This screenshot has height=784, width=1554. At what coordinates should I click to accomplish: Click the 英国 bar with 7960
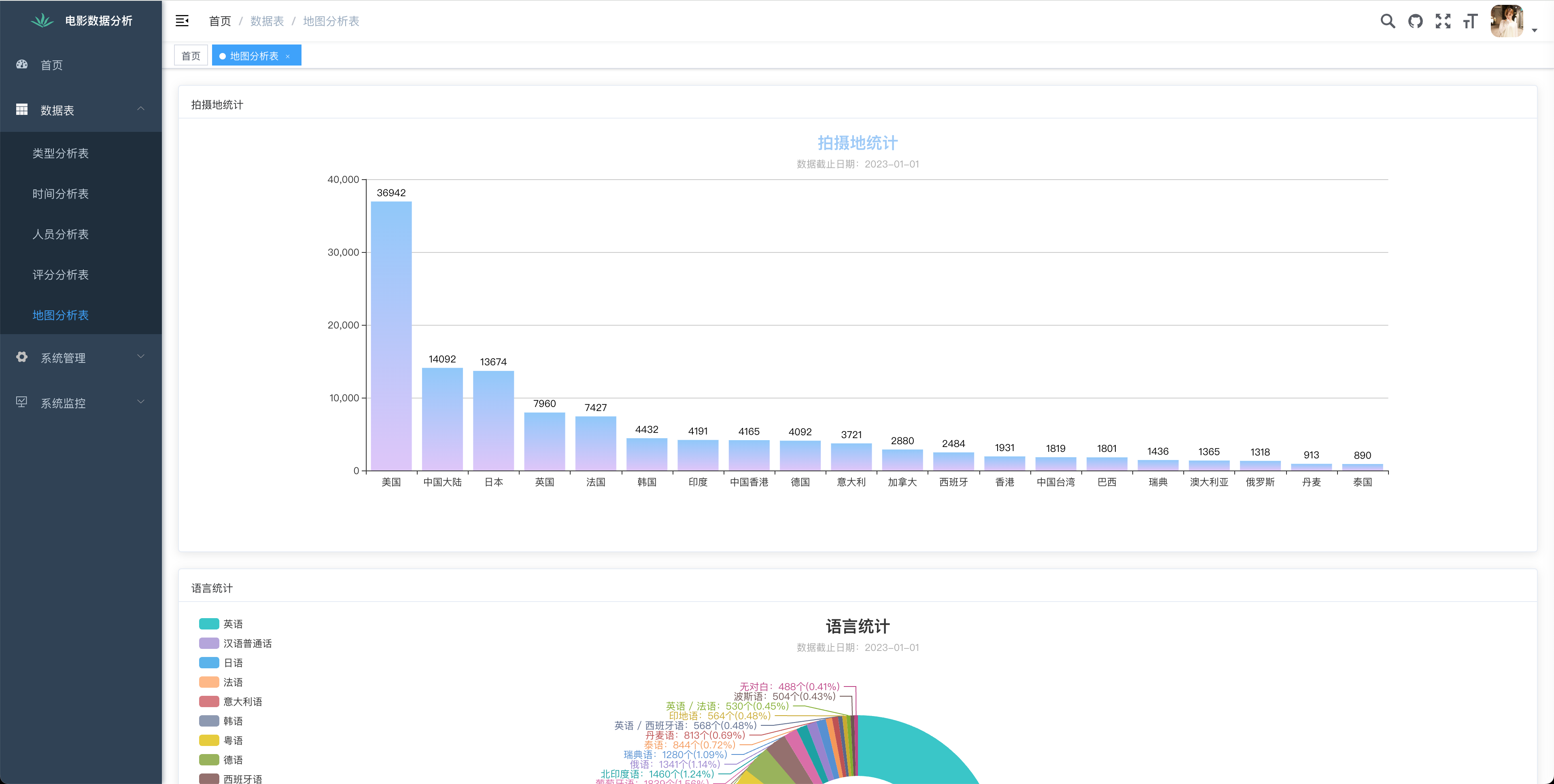(x=545, y=441)
